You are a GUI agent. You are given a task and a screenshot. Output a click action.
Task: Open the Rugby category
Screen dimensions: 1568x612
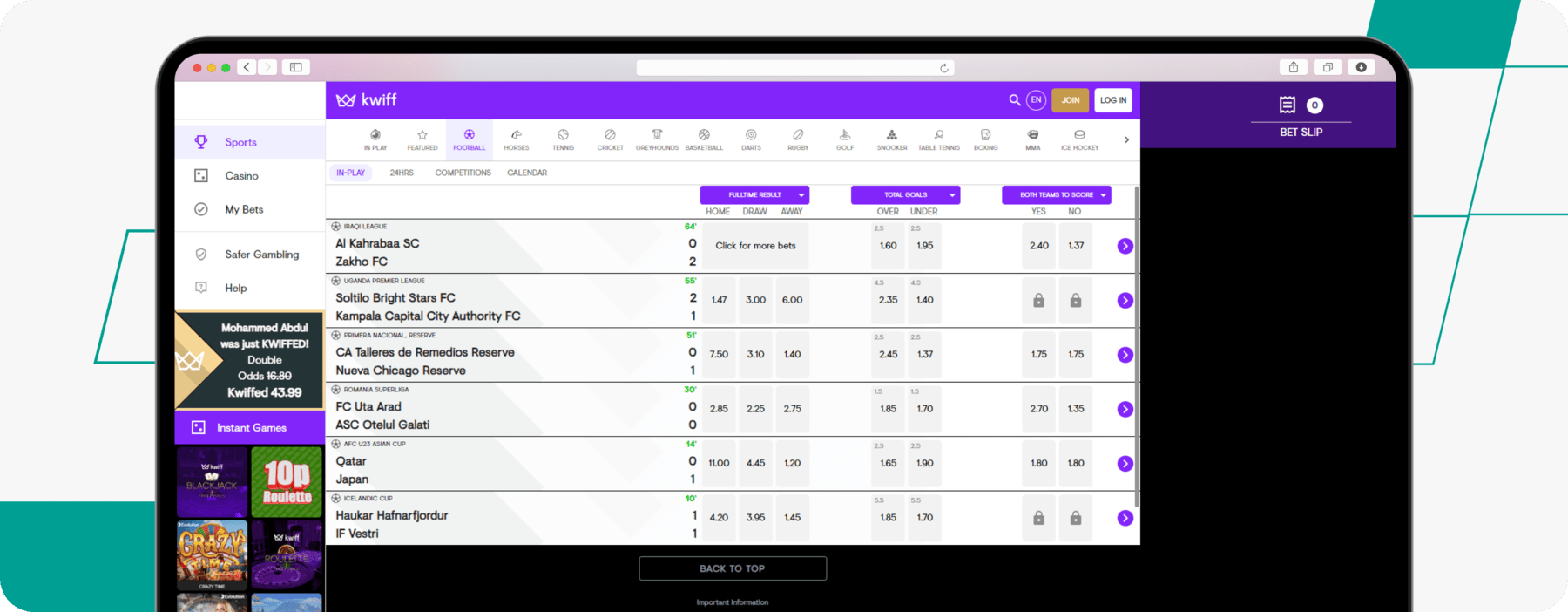click(x=798, y=139)
